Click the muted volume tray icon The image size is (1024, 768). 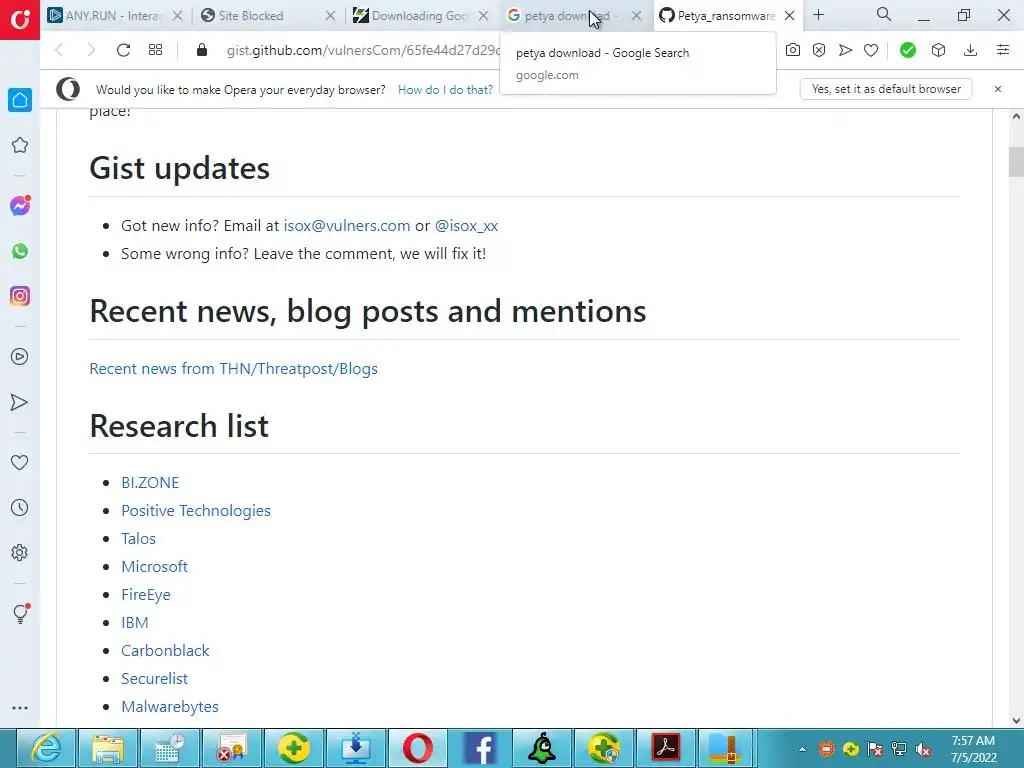[923, 749]
